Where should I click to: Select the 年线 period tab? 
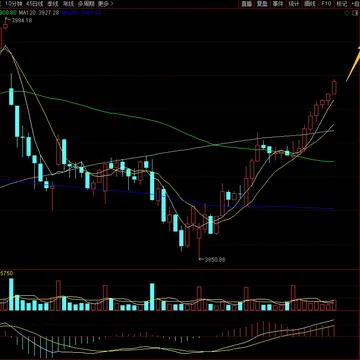[x=68, y=4]
